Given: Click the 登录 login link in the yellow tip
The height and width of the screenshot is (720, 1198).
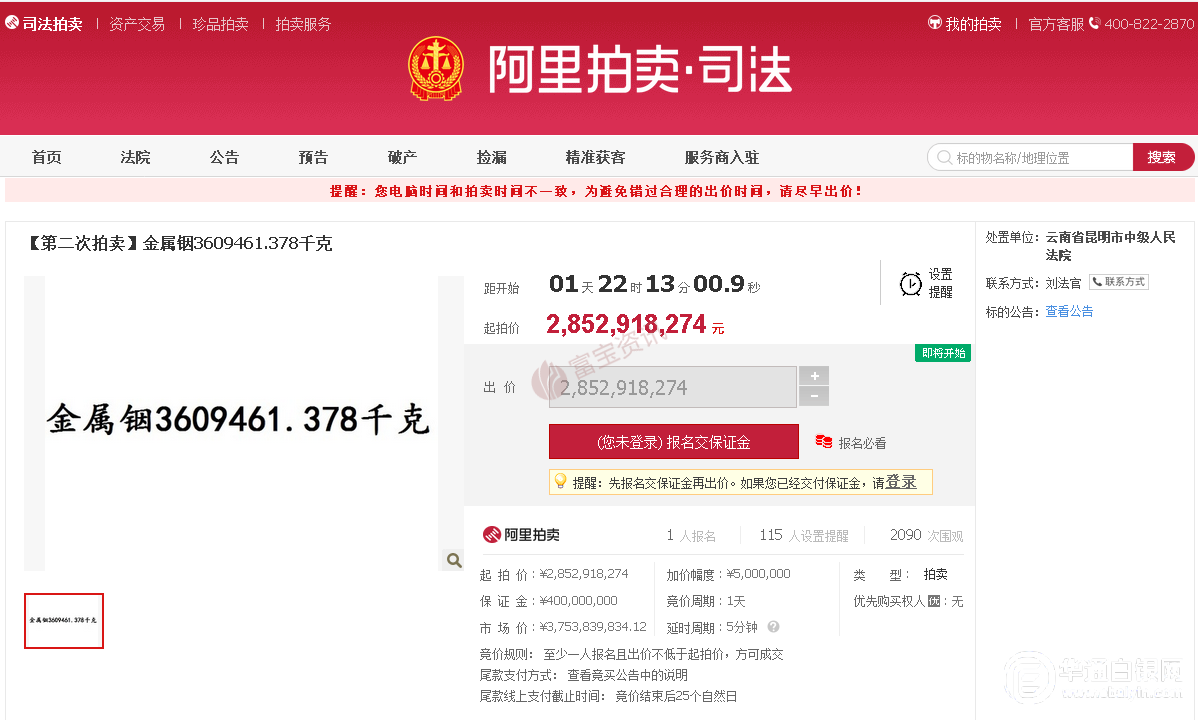Looking at the screenshot, I should pos(901,482).
